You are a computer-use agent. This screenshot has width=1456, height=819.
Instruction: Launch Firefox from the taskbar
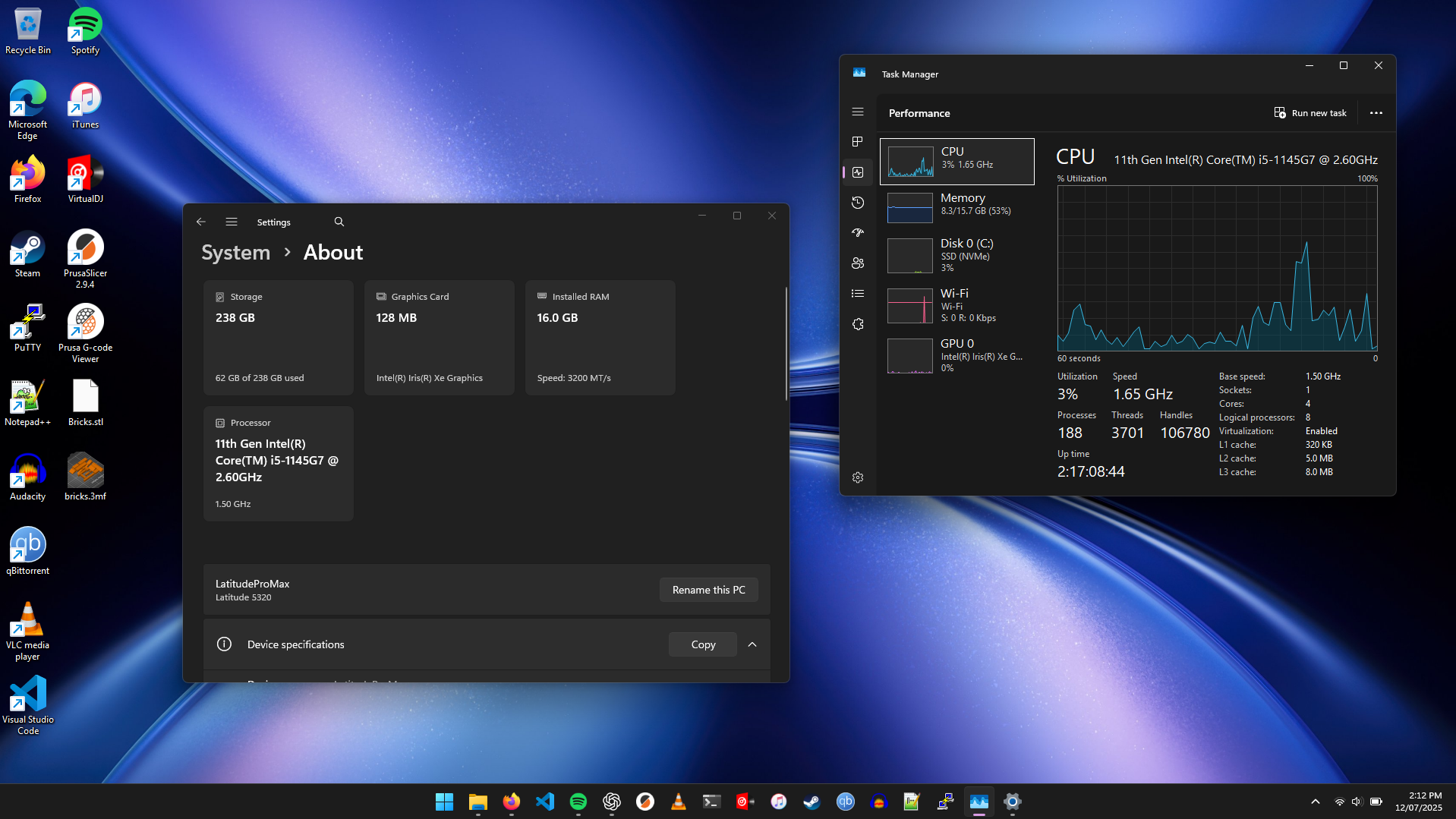click(x=511, y=801)
